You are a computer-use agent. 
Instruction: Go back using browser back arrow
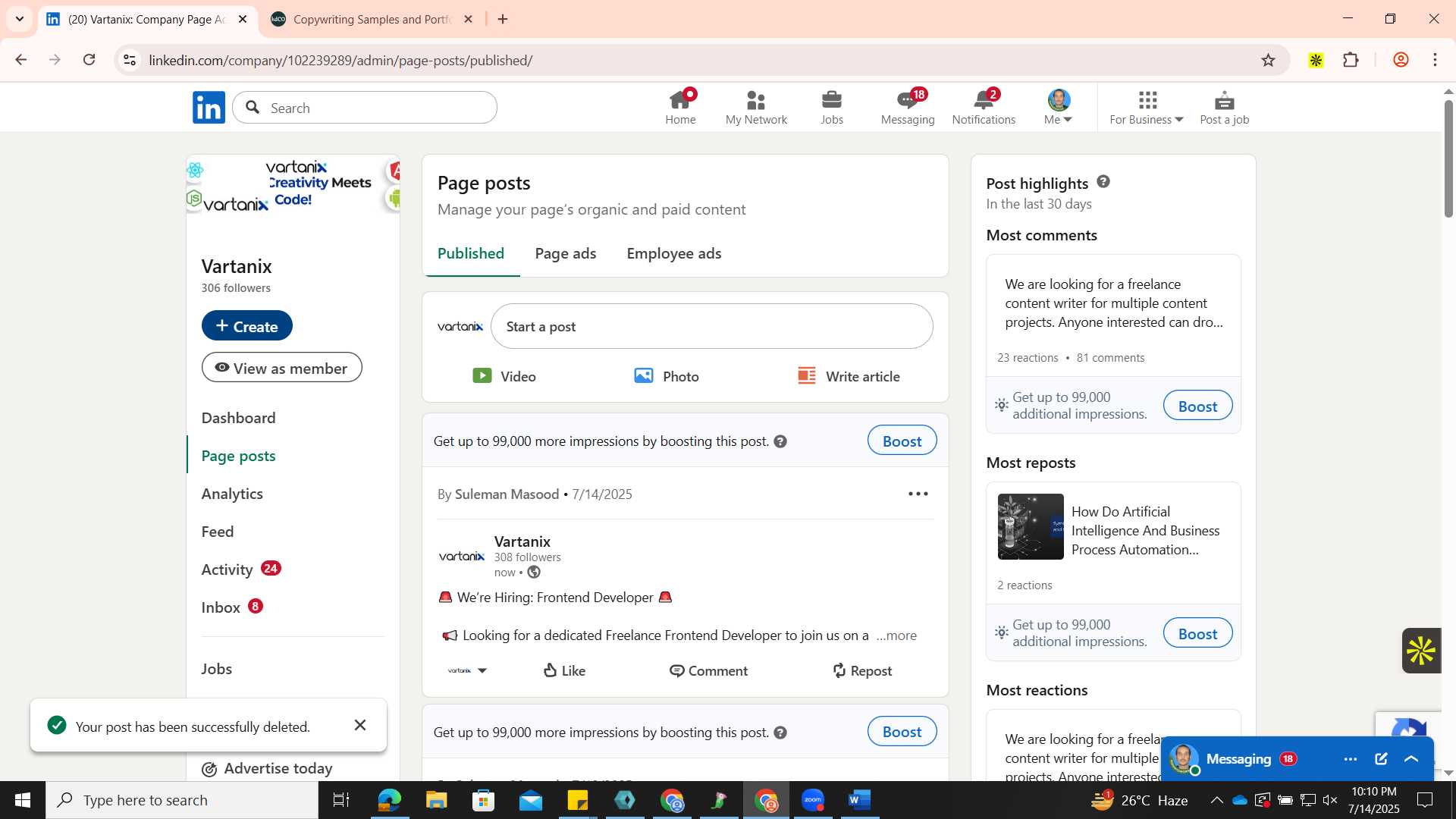[x=21, y=60]
